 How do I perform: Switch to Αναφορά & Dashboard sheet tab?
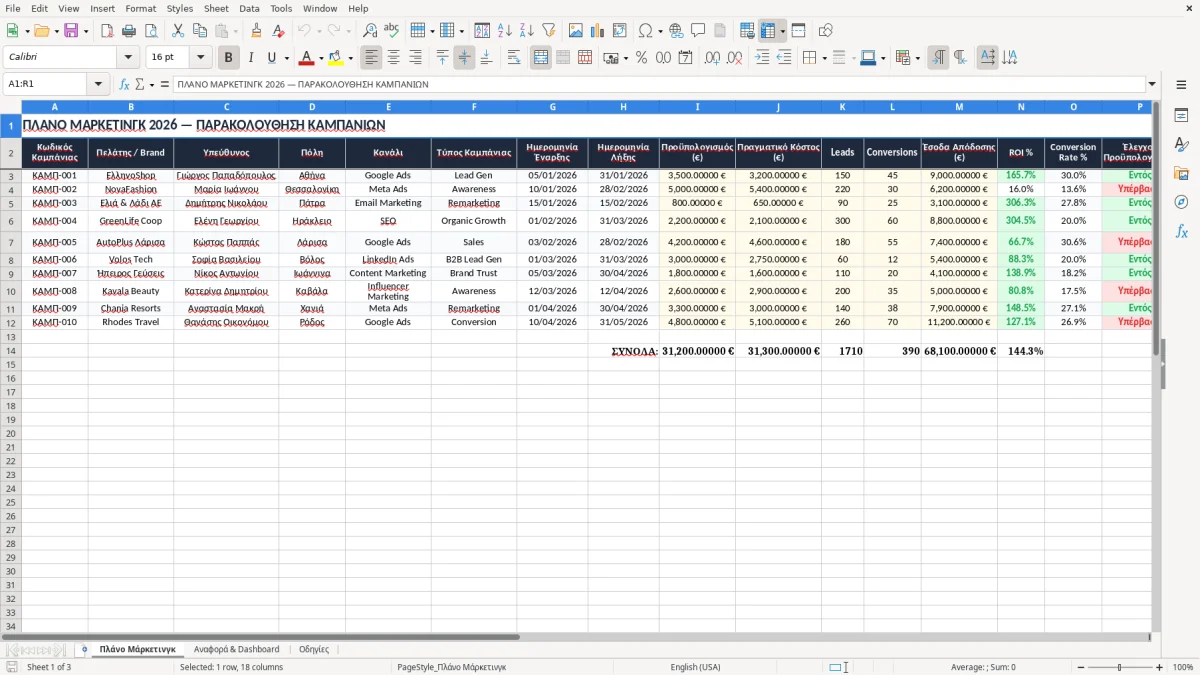[x=237, y=649]
